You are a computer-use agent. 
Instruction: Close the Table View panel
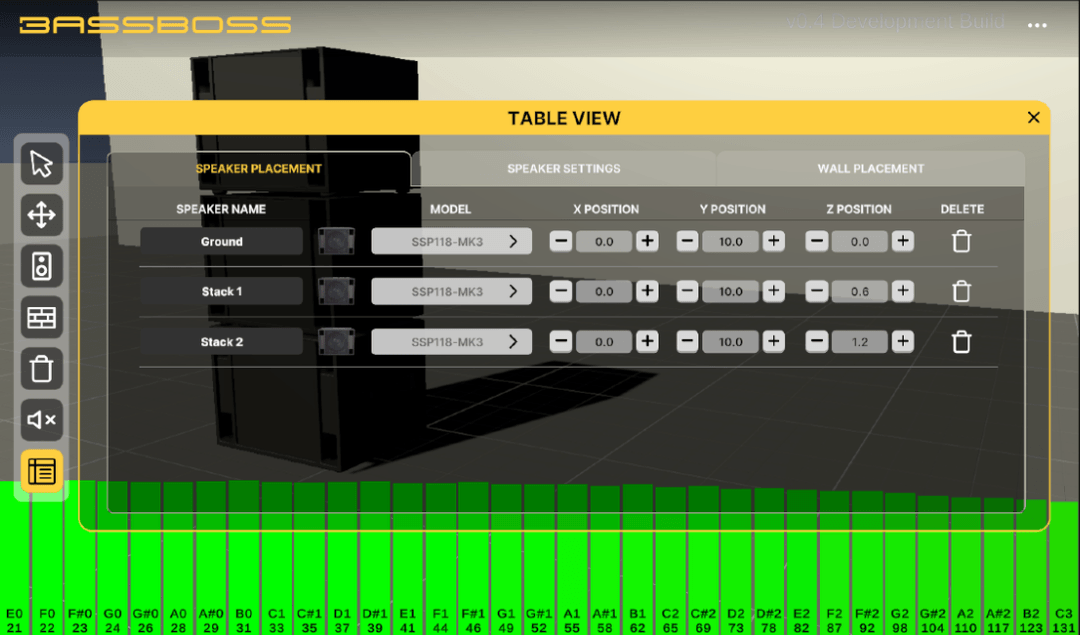coord(1033,118)
